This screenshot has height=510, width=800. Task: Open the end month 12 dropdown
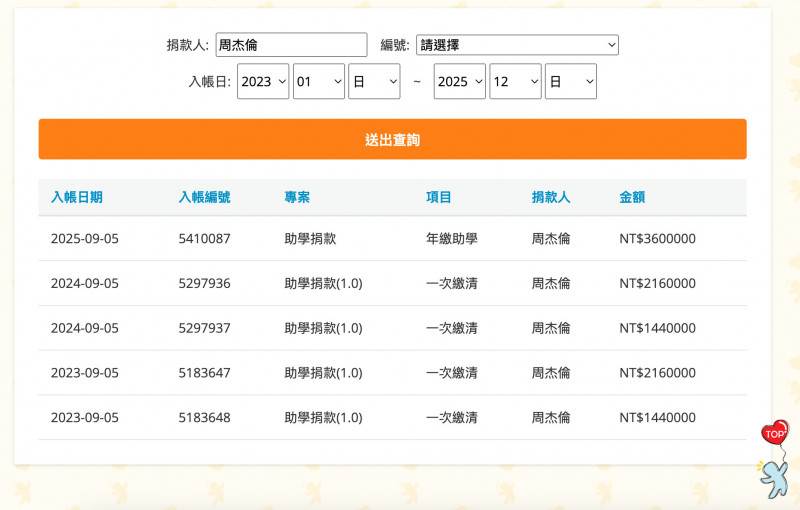tap(515, 82)
